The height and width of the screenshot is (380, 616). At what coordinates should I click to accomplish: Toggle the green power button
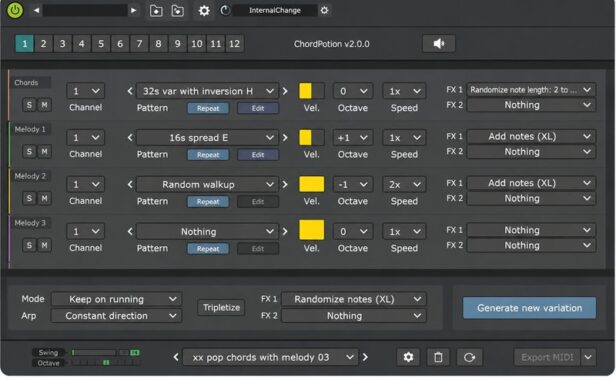point(15,10)
